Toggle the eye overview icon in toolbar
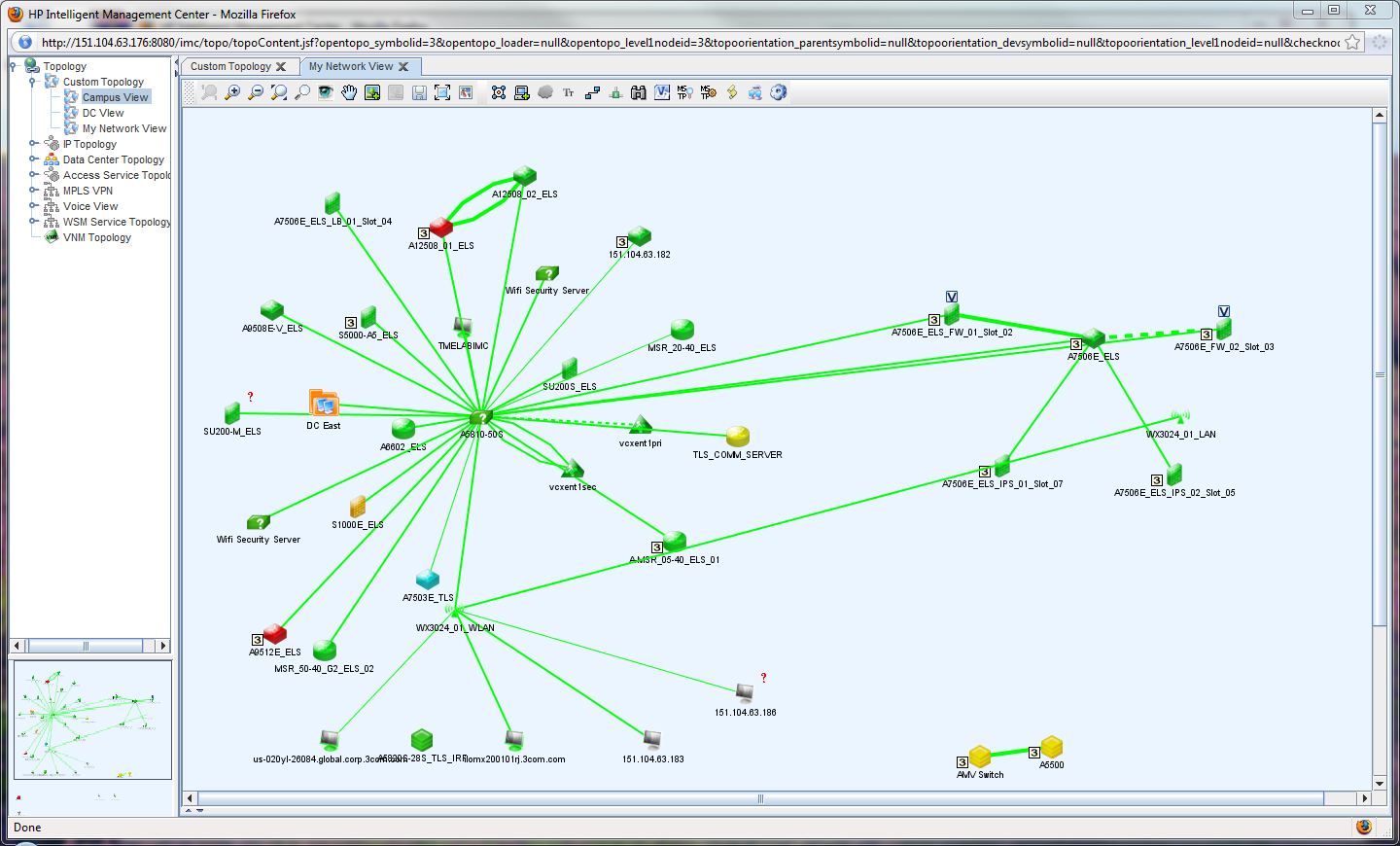Image resolution: width=1400 pixels, height=846 pixels. click(326, 92)
